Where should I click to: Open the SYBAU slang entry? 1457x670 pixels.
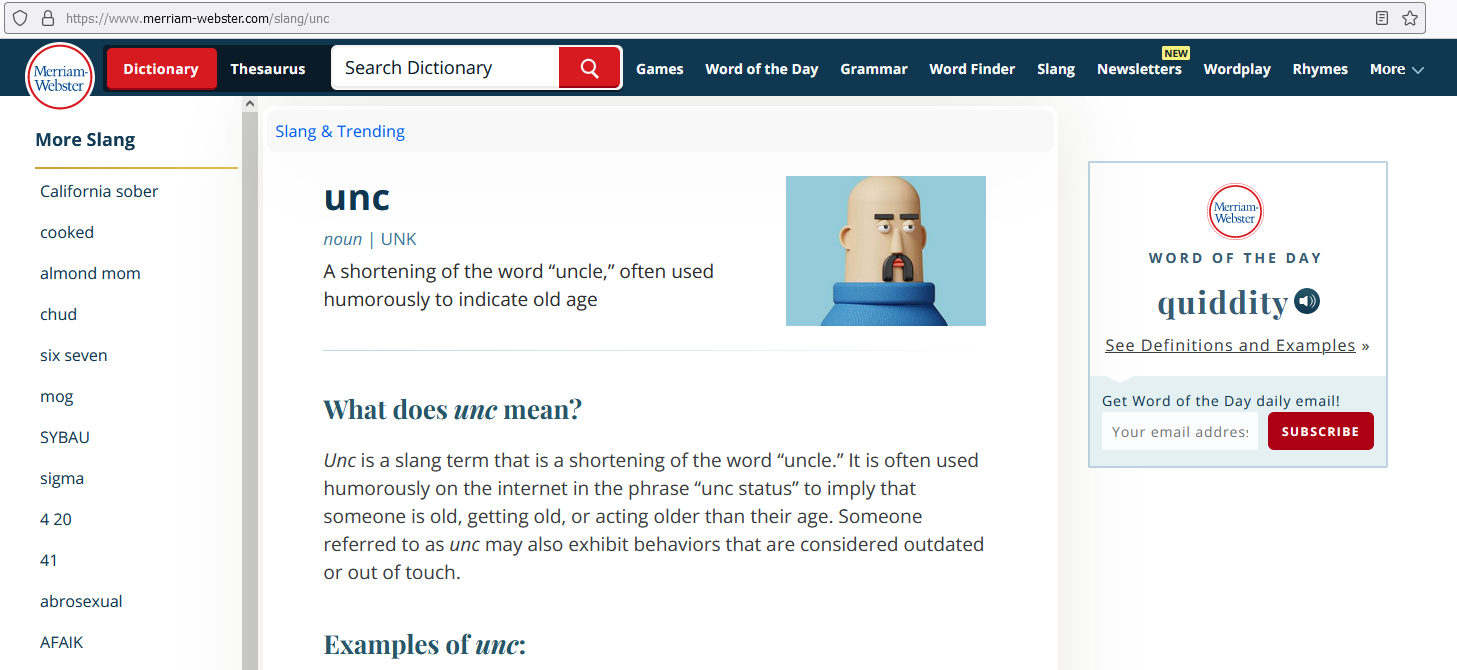pyautogui.click(x=65, y=437)
